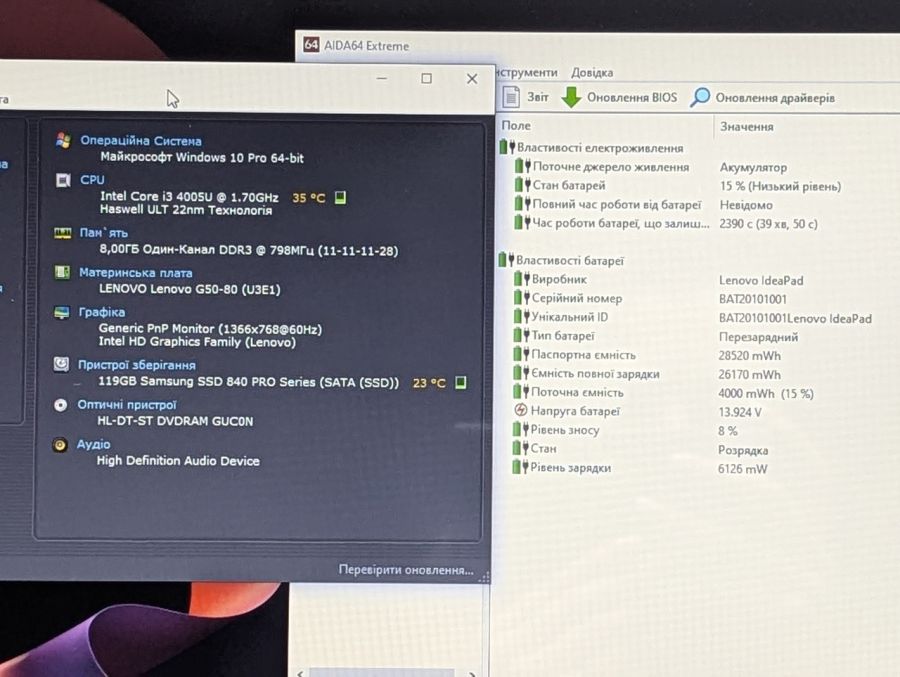Click battery icon next to Рівень зносу
This screenshot has height=677, width=900.
click(521, 430)
